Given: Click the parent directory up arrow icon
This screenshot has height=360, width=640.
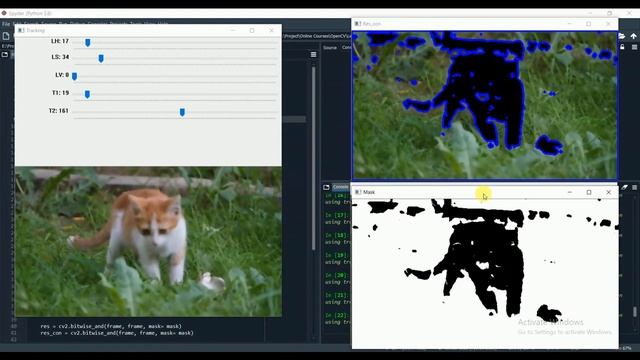Looking at the screenshot, I should [633, 36].
